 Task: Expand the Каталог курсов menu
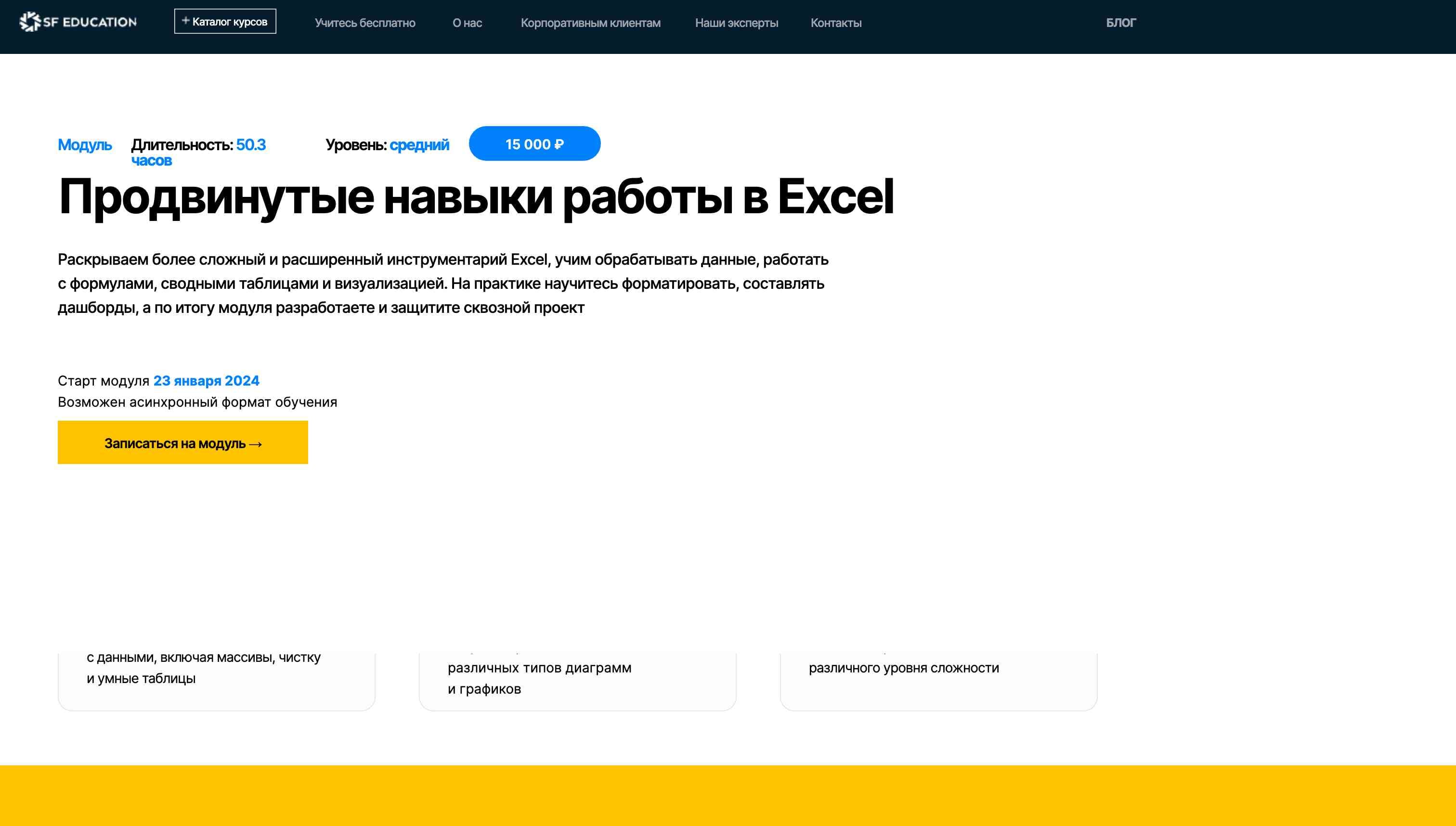[x=225, y=22]
